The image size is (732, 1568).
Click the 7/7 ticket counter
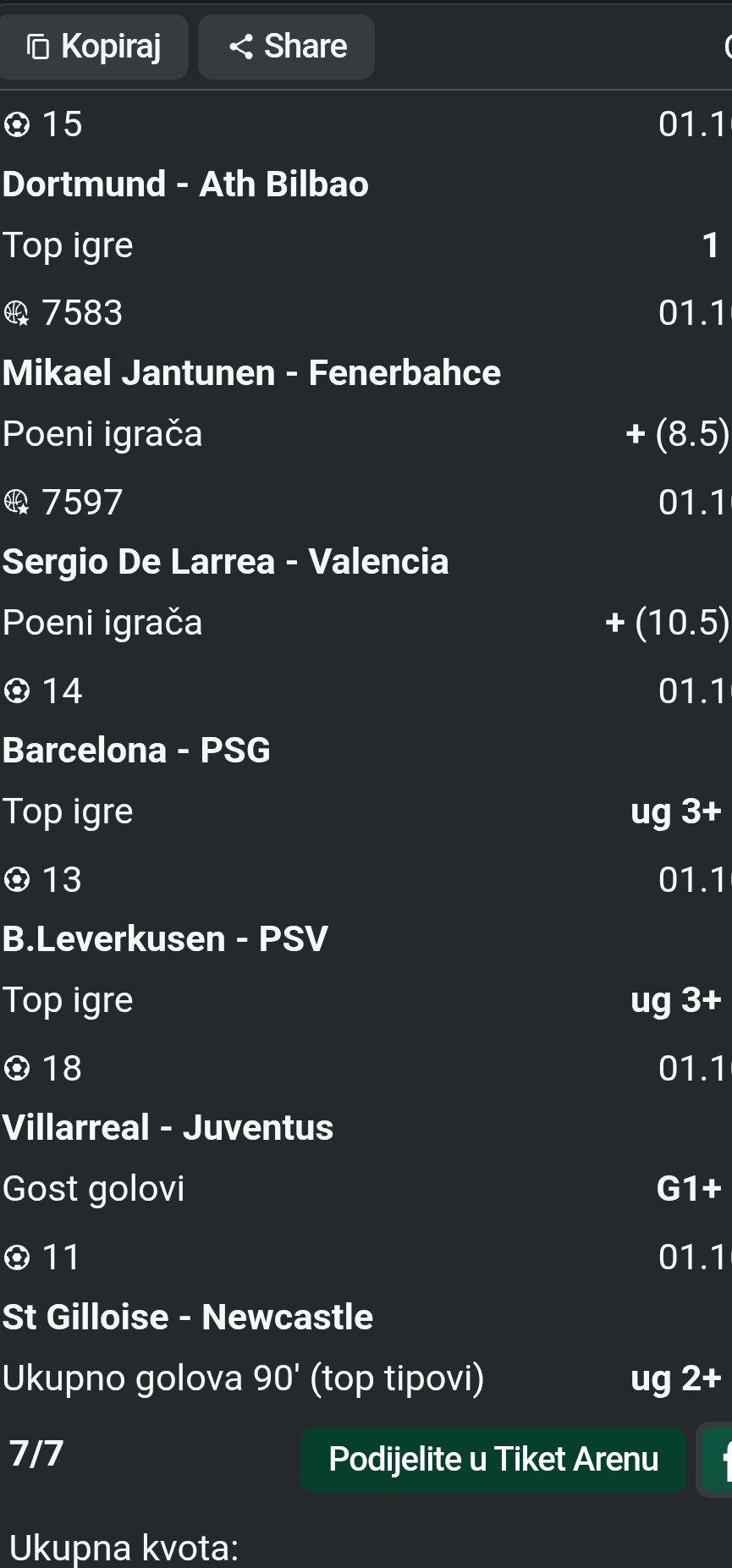36,1454
